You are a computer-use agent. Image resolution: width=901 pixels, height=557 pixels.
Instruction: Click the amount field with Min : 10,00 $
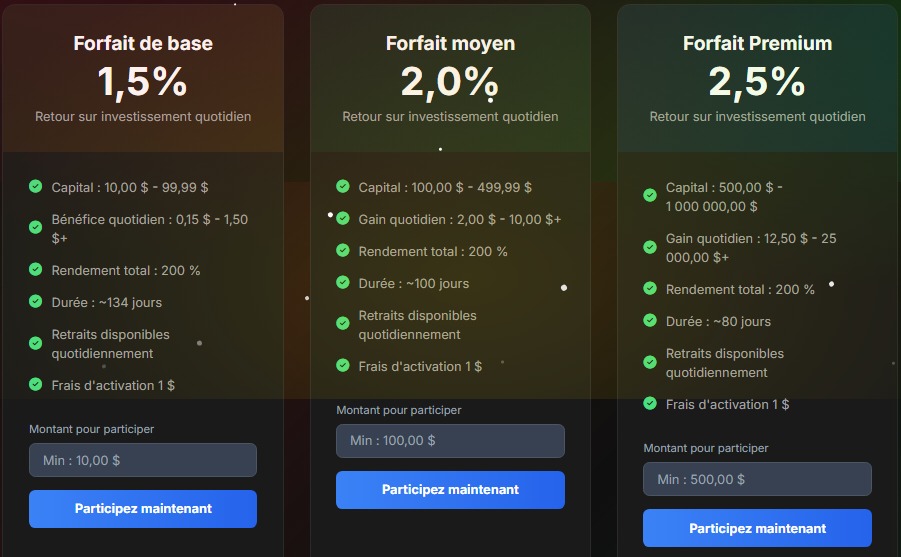pyautogui.click(x=143, y=460)
